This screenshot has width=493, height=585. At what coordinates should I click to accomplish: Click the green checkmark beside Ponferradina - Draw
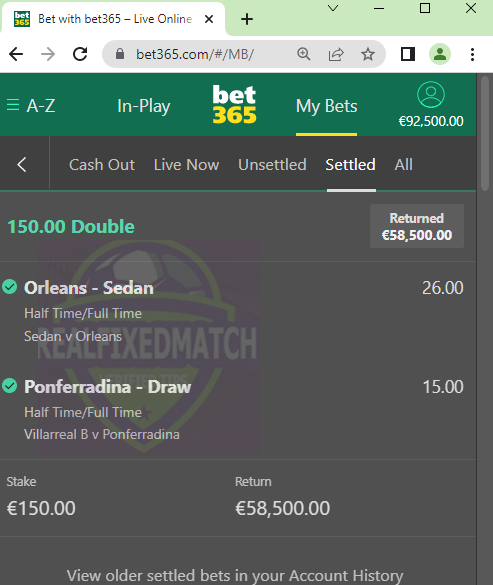[x=10, y=386]
